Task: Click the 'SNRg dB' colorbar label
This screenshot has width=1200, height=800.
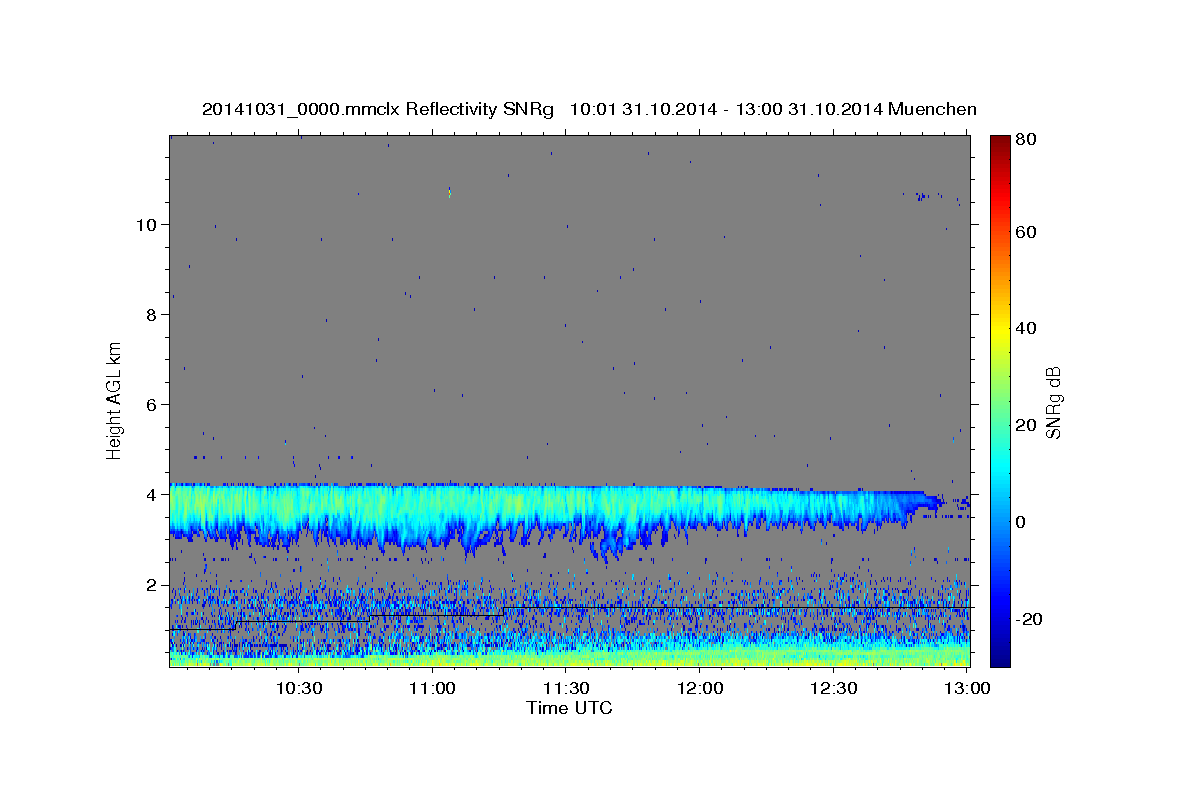Action: (1053, 402)
